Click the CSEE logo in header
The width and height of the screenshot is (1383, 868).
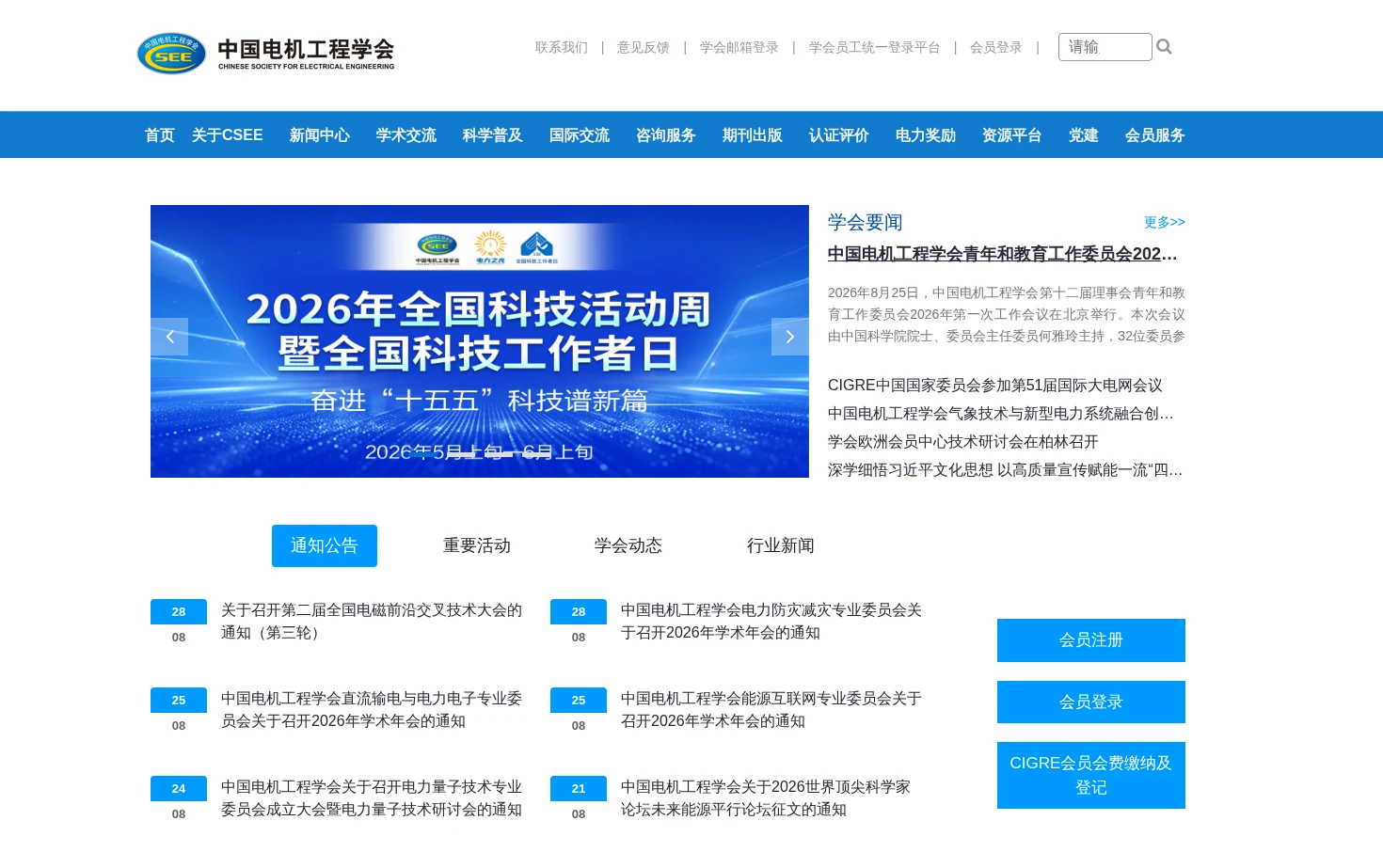265,54
